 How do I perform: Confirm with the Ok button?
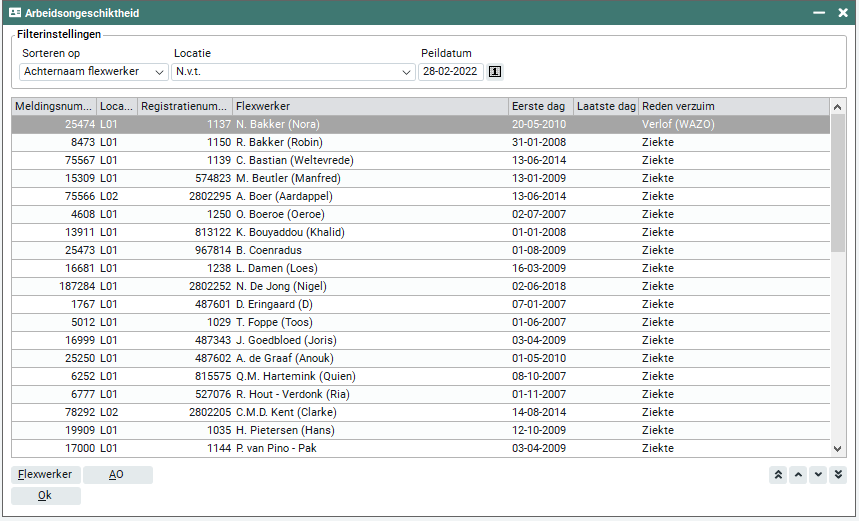click(46, 495)
